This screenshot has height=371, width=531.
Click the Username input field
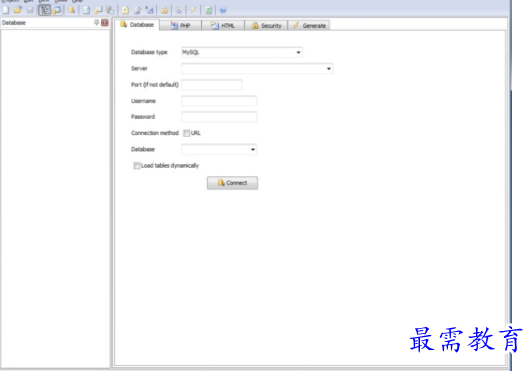click(x=219, y=101)
